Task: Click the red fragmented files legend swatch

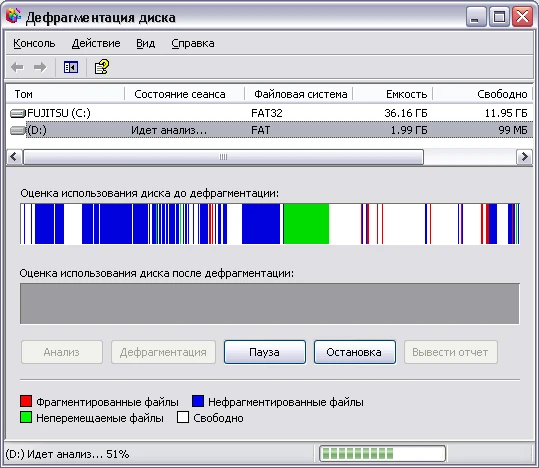Action: (x=26, y=401)
